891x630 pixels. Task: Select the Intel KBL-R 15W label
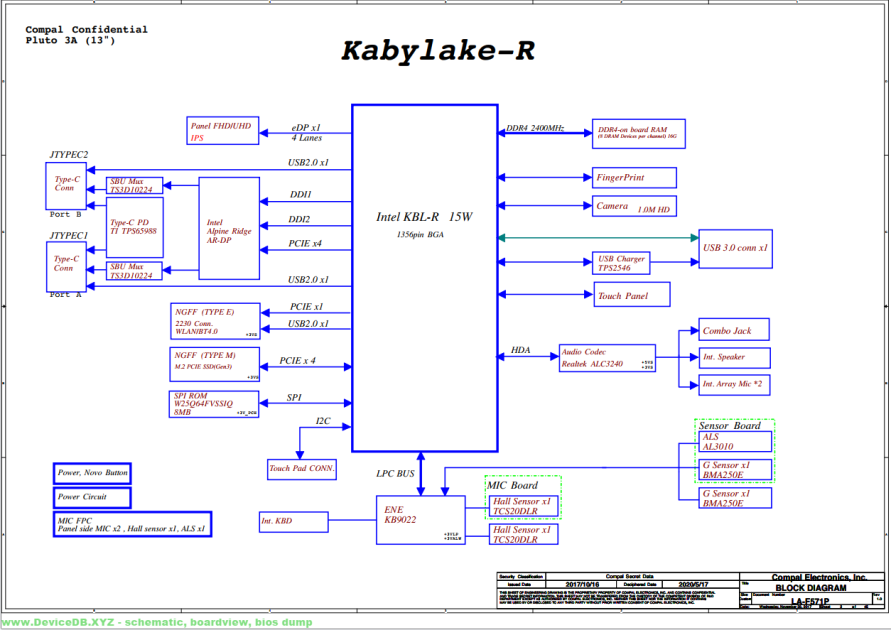pyautogui.click(x=424, y=216)
